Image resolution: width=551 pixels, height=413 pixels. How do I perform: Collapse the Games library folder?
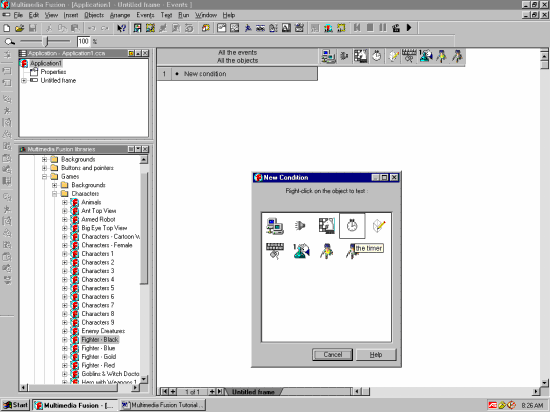coord(44,177)
